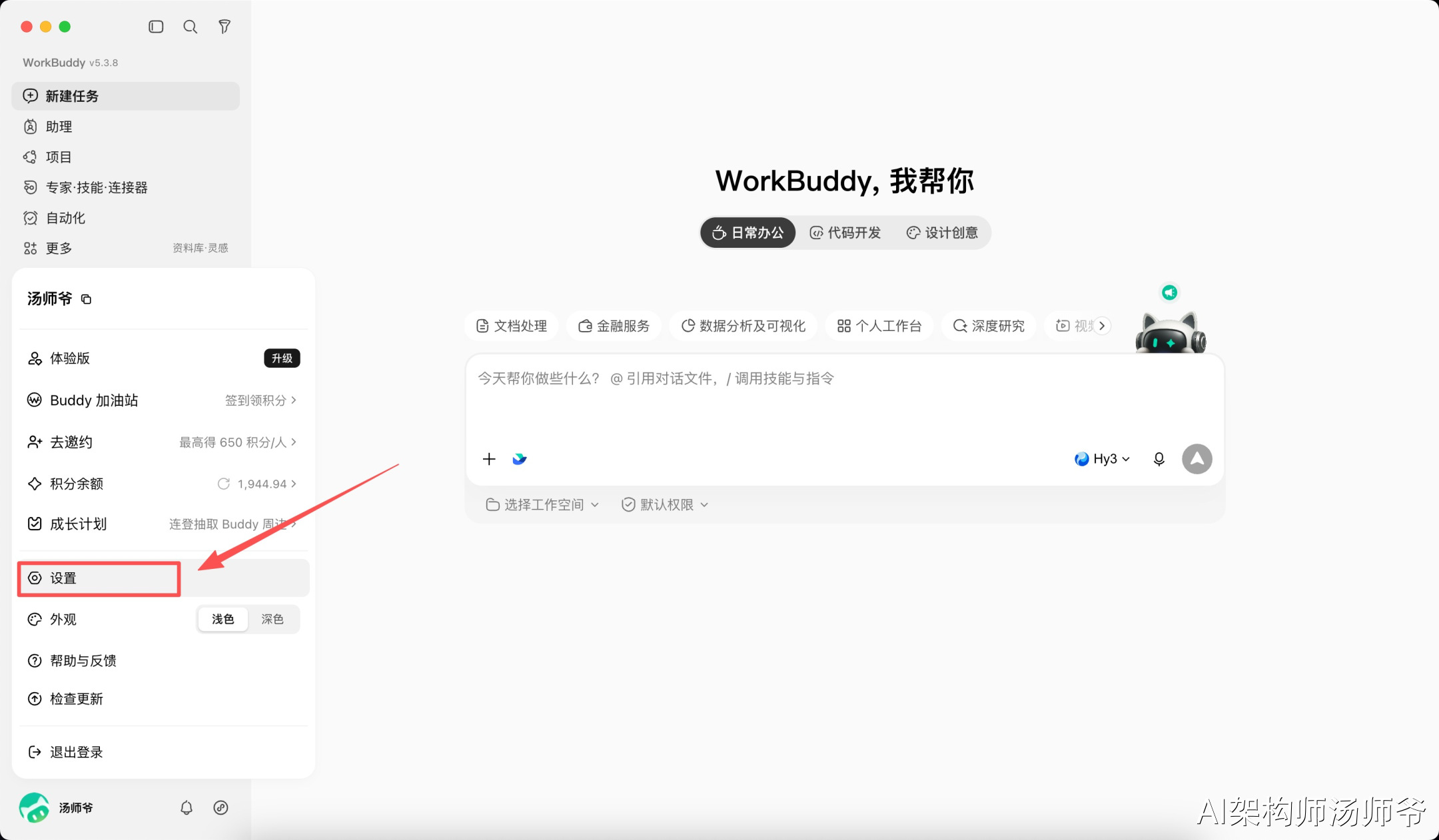Viewport: 1439px width, 840px height.
Task: Switch to the 代码开发 tab
Action: coord(845,232)
